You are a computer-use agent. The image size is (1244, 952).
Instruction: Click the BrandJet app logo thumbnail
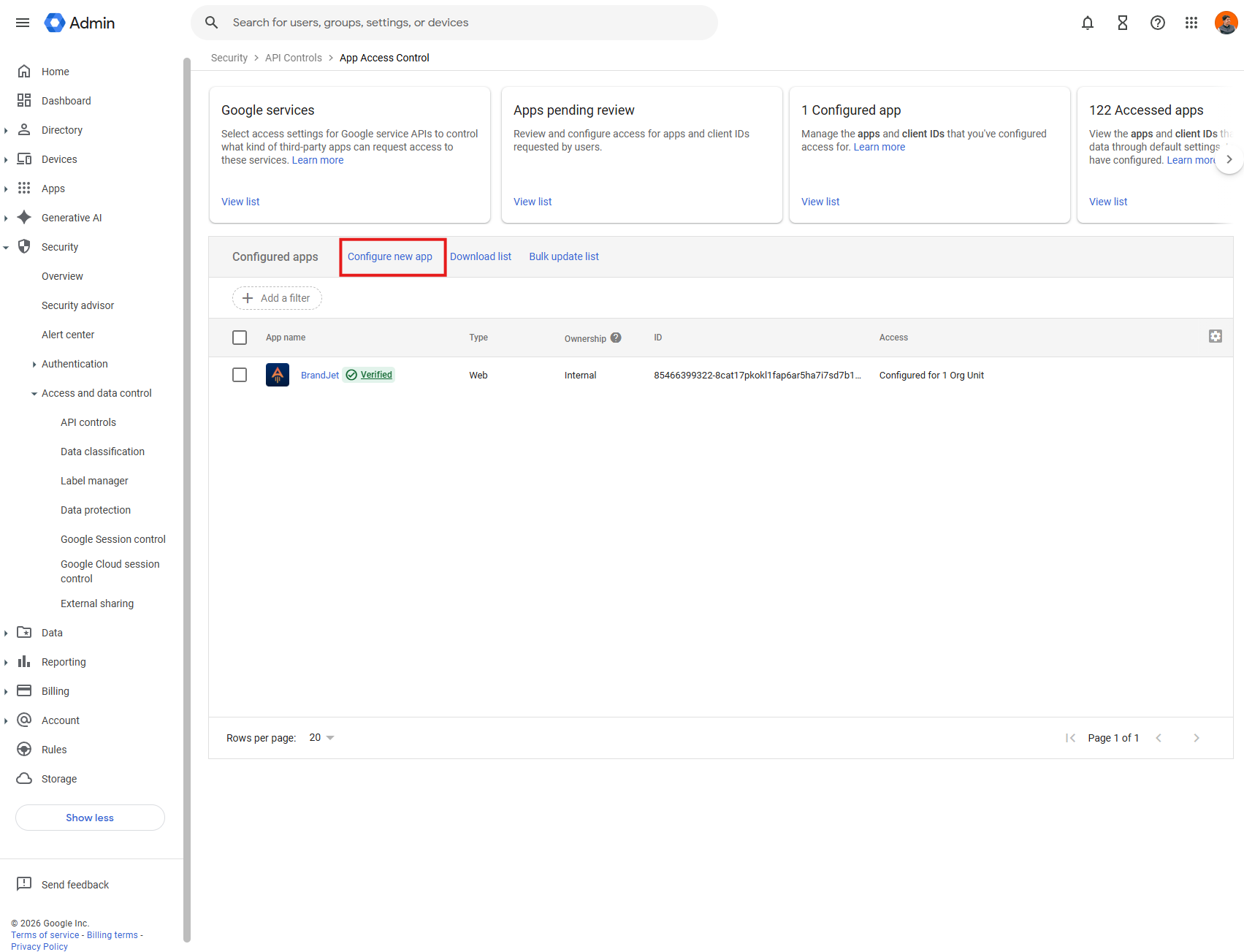click(x=278, y=375)
